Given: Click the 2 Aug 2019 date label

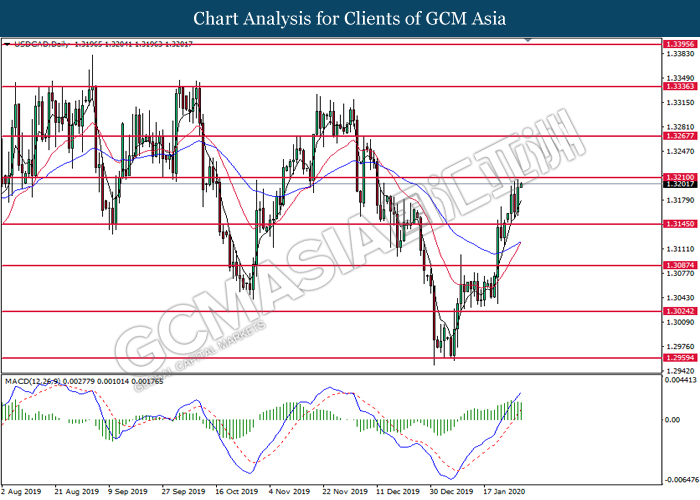Looking at the screenshot, I should [21, 492].
